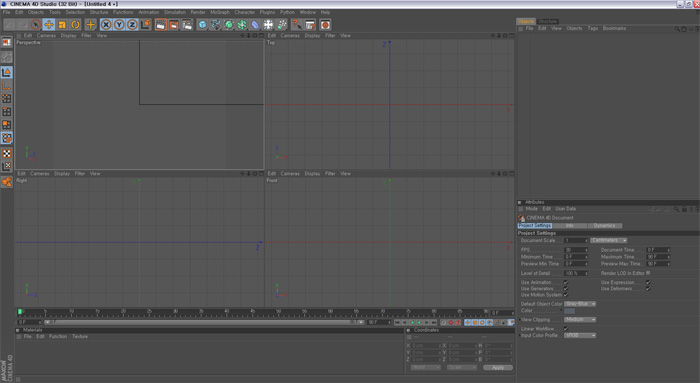Open the Centimeters unit dropdown
Viewport: 700px width, 383px height.
tap(609, 240)
